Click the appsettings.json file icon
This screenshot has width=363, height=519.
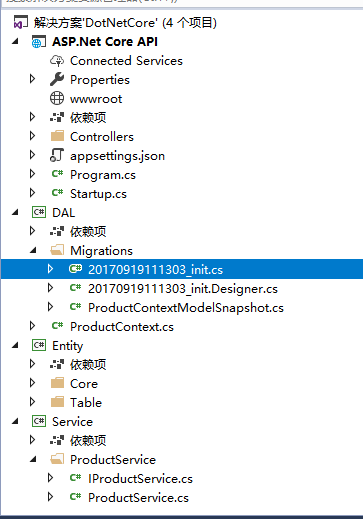(x=57, y=155)
